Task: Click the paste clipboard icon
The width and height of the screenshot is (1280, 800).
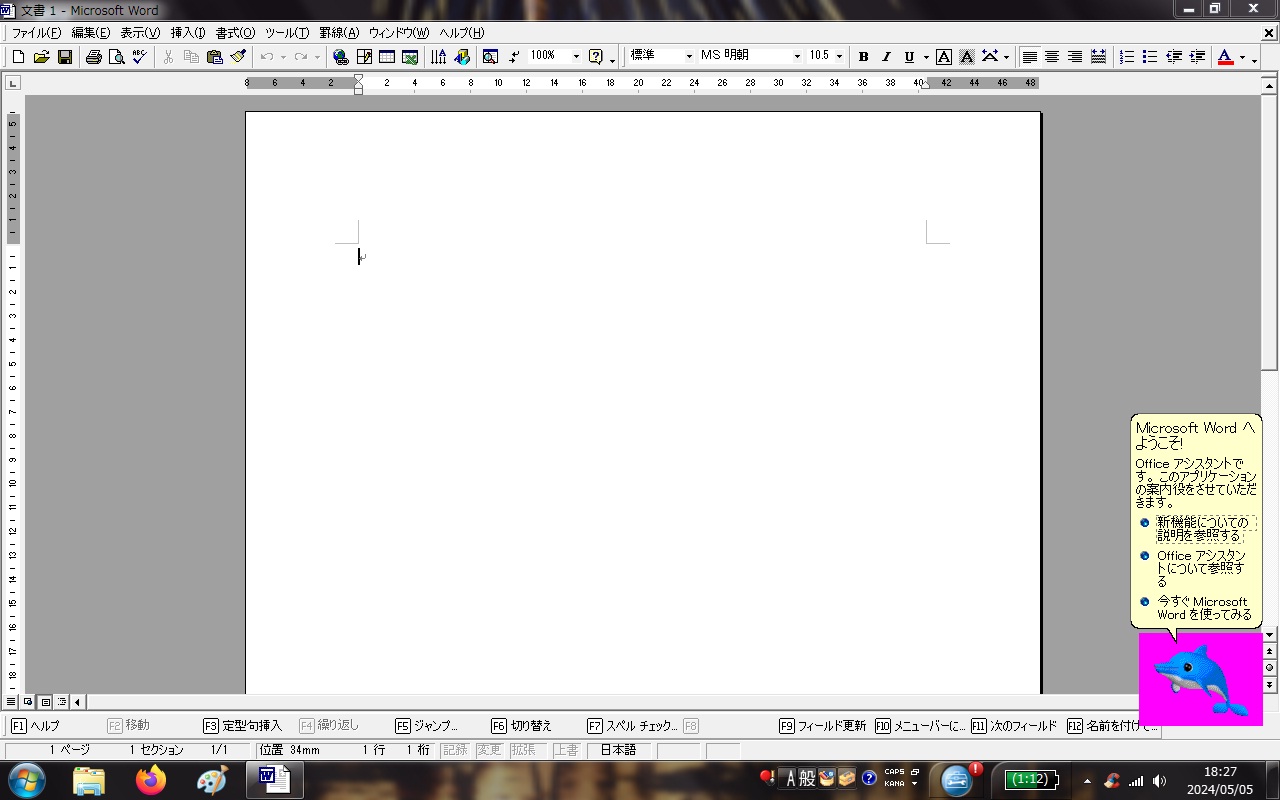Action: (214, 57)
